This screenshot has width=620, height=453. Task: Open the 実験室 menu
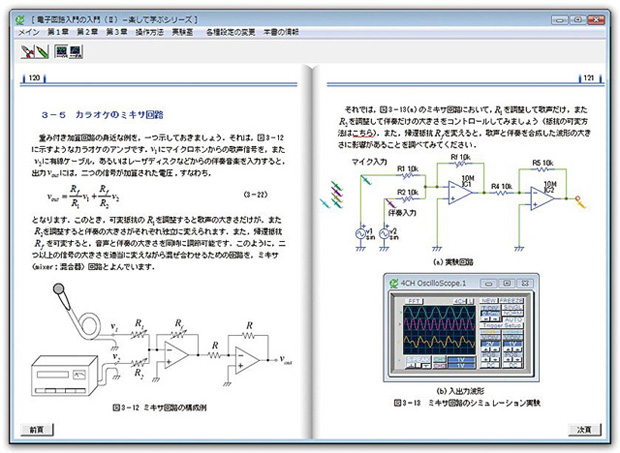click(182, 32)
